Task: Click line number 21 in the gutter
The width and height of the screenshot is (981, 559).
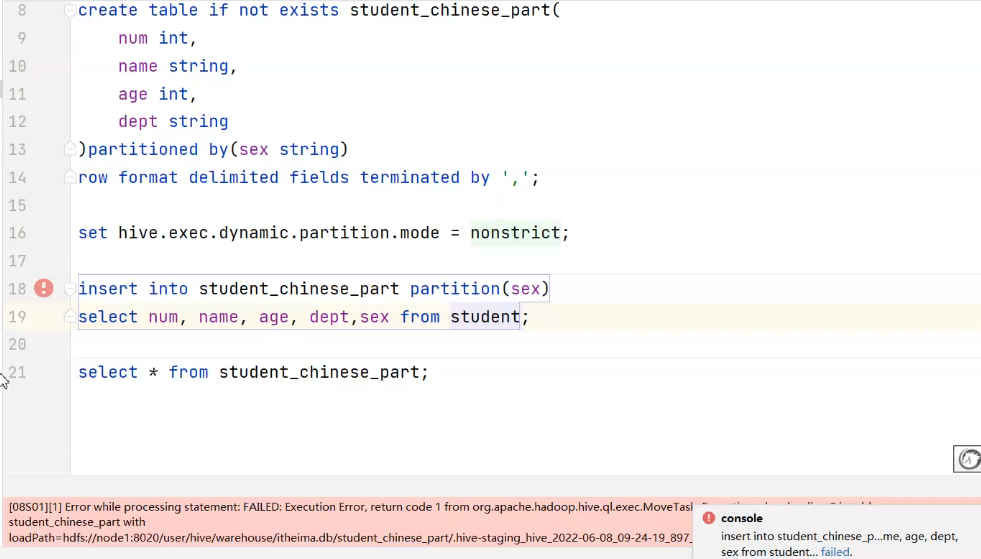Action: pyautogui.click(x=18, y=372)
